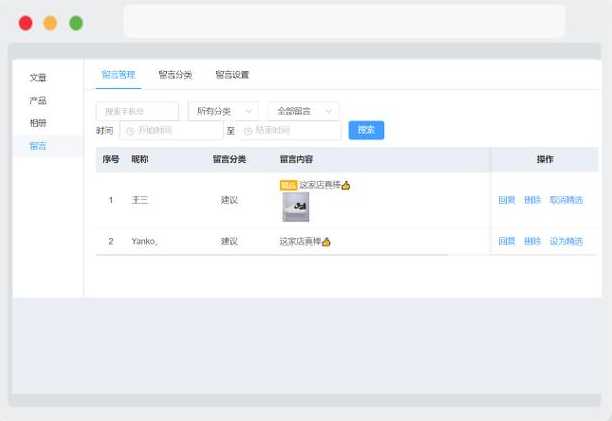Click the 昵称 column header

pyautogui.click(x=140, y=159)
